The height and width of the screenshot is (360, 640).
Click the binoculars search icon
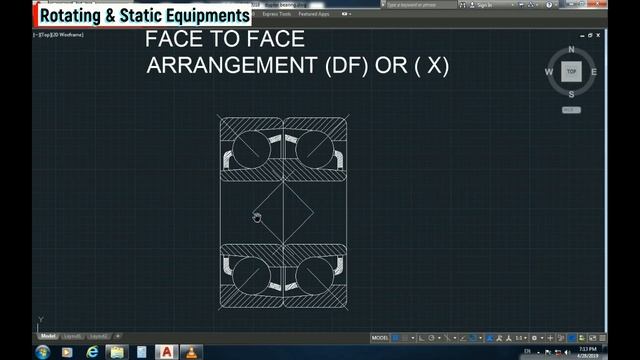click(x=462, y=5)
